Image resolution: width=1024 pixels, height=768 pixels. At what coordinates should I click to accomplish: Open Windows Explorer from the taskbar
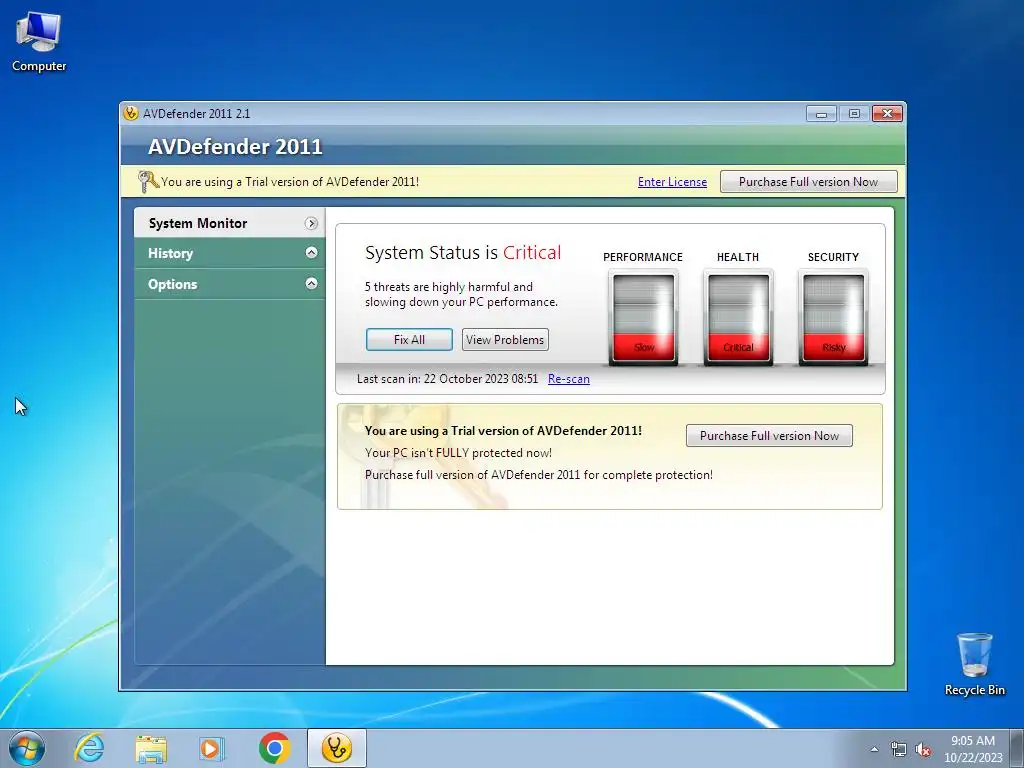coord(151,748)
